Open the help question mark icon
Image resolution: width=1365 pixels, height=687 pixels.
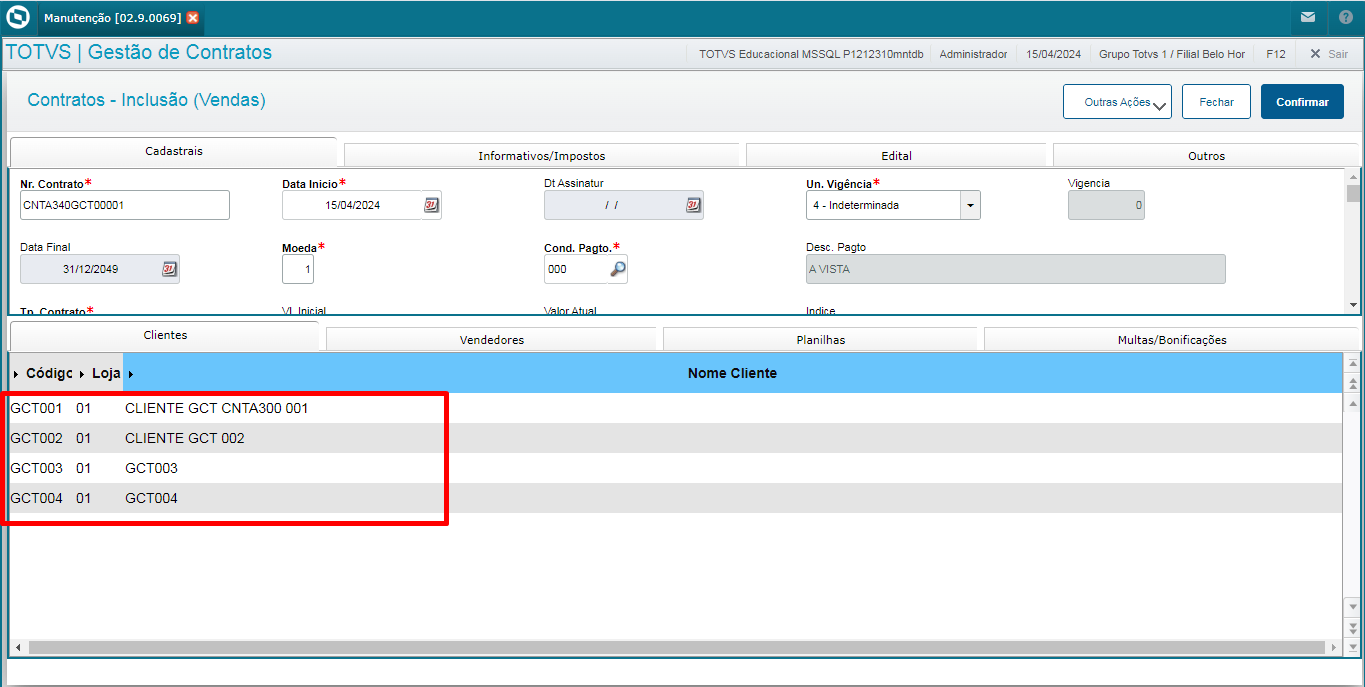click(x=1345, y=18)
